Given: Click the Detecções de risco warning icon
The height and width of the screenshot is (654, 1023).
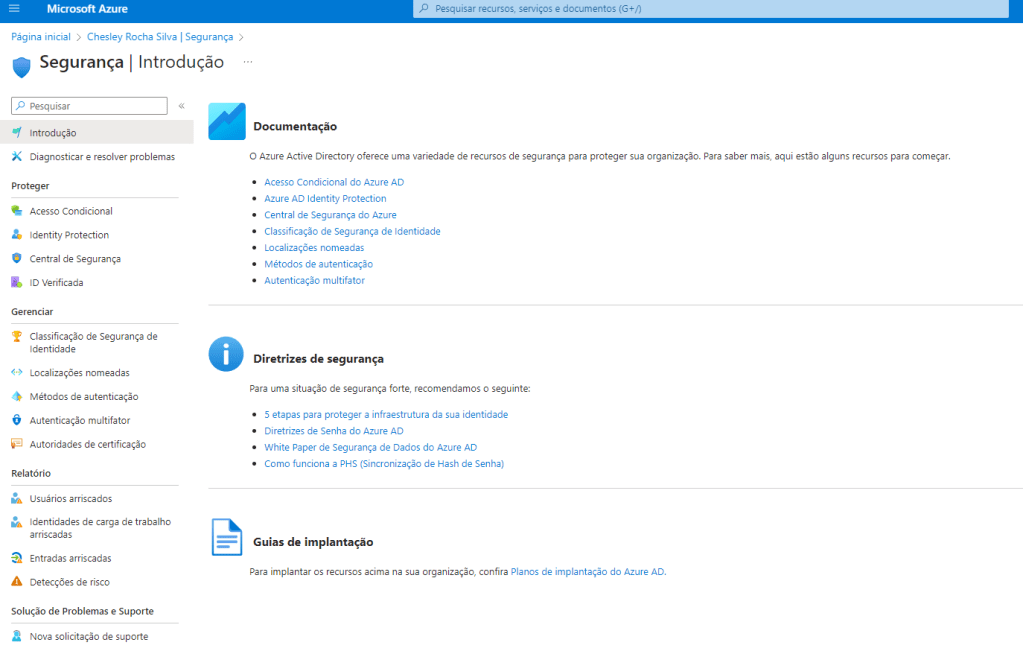Looking at the screenshot, I should point(17,582).
